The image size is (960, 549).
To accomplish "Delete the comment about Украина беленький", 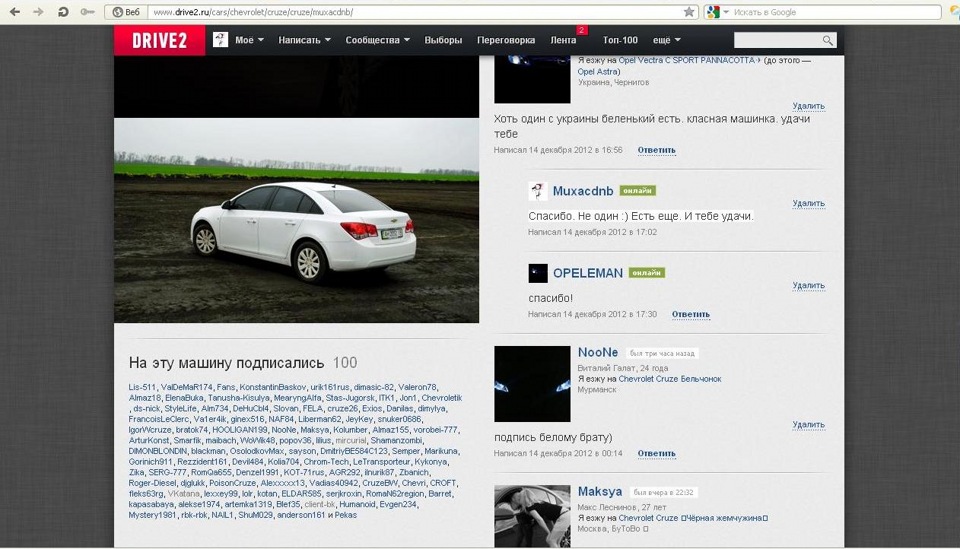I will [808, 106].
